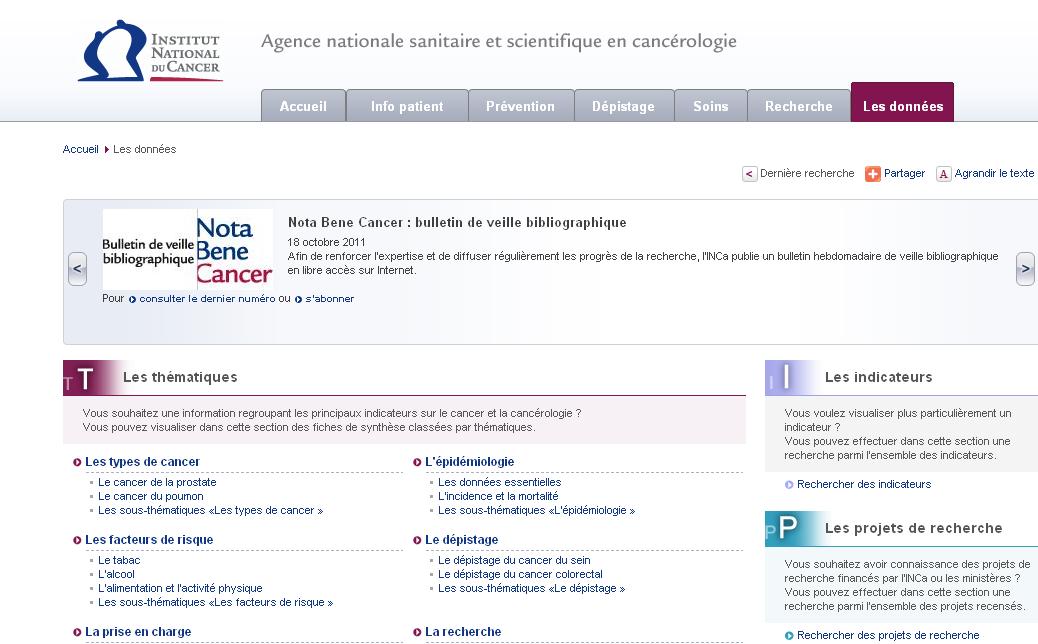Screen dimensions: 1038x644
Task: Open Les données essentielles link
Action: tap(499, 483)
